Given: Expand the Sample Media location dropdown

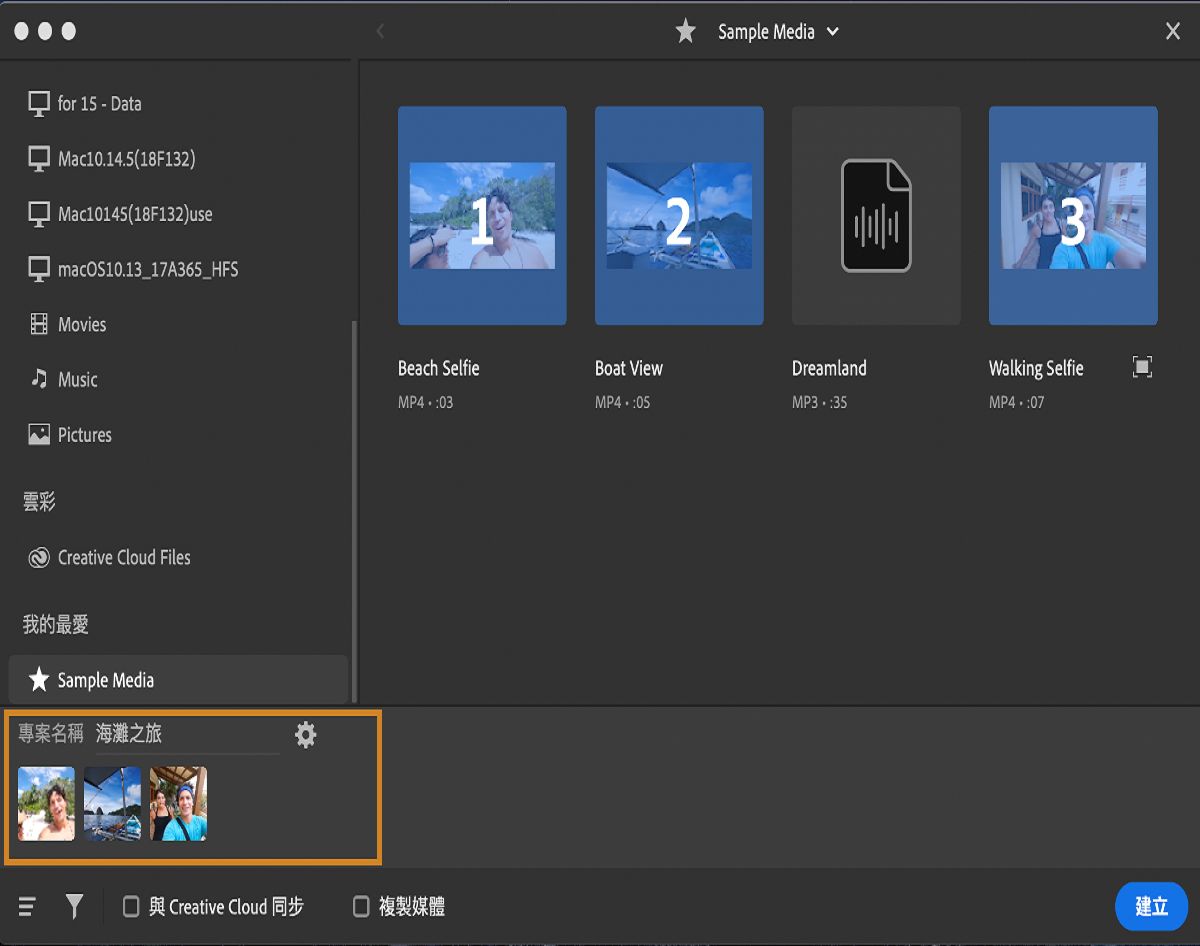Looking at the screenshot, I should point(832,32).
